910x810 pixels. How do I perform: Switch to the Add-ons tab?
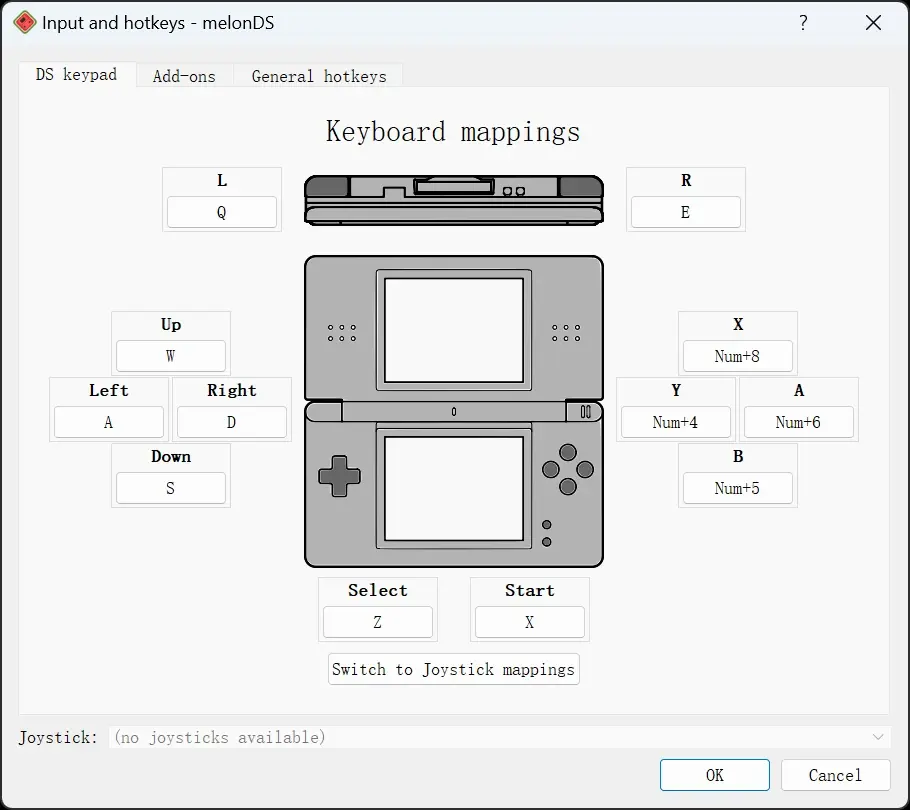click(x=185, y=76)
